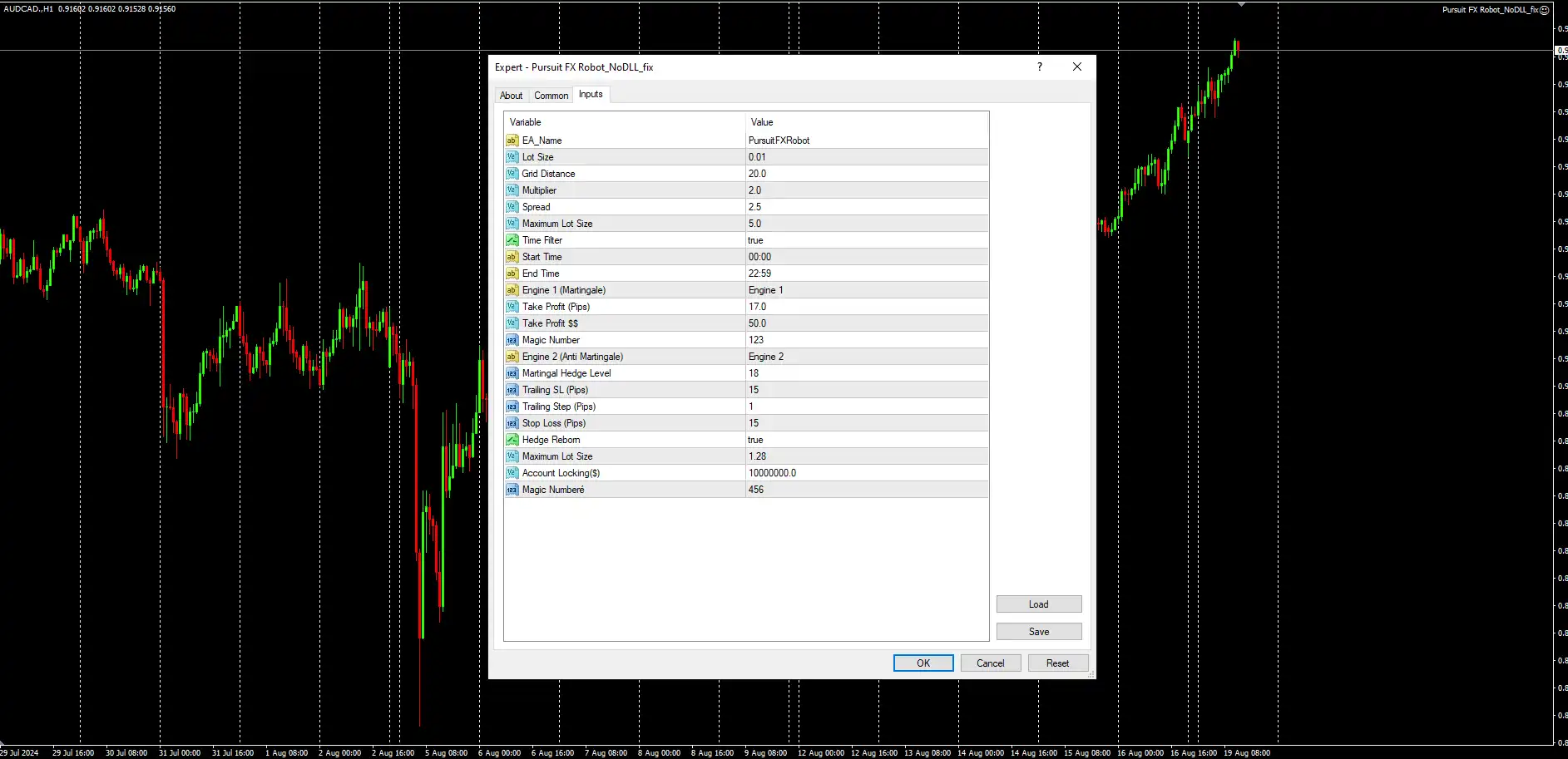Click the End Time value 22:59

click(759, 274)
